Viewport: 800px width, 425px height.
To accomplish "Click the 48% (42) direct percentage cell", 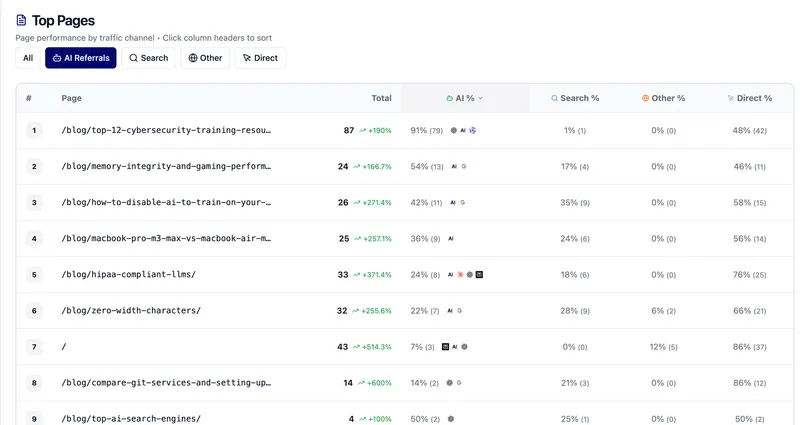I will click(x=749, y=131).
